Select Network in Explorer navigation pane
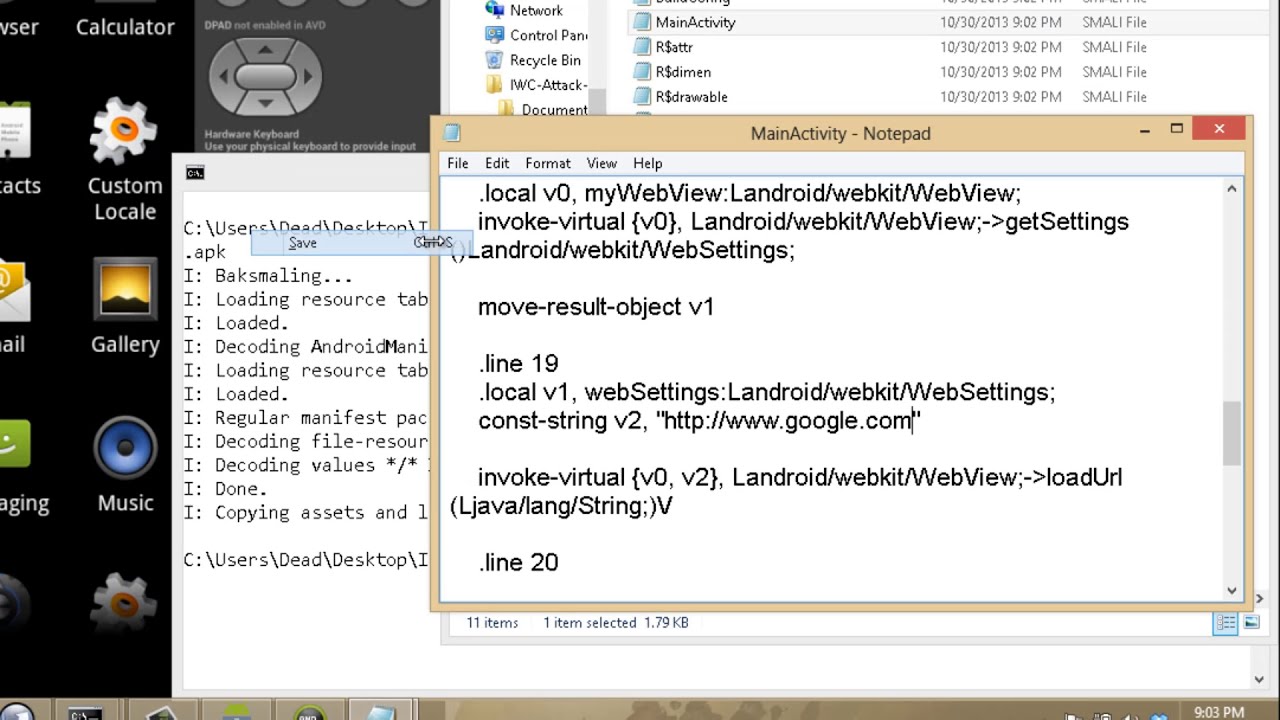1280x720 pixels. (536, 10)
